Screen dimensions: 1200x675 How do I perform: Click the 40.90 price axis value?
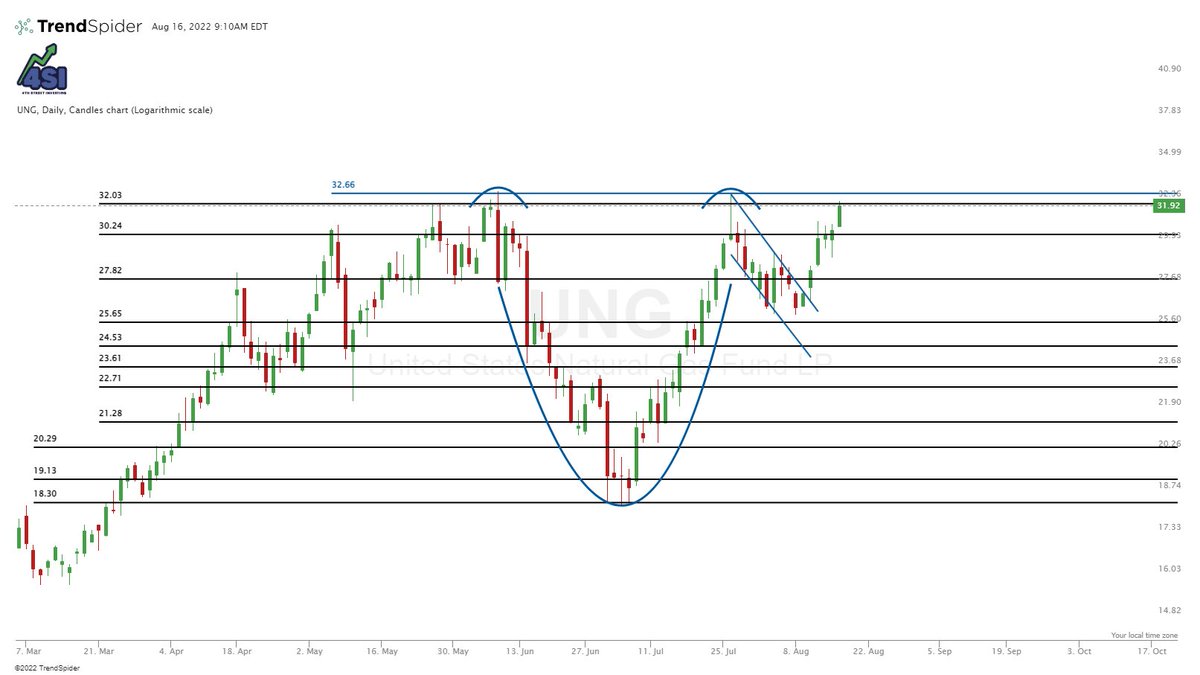[1169, 69]
